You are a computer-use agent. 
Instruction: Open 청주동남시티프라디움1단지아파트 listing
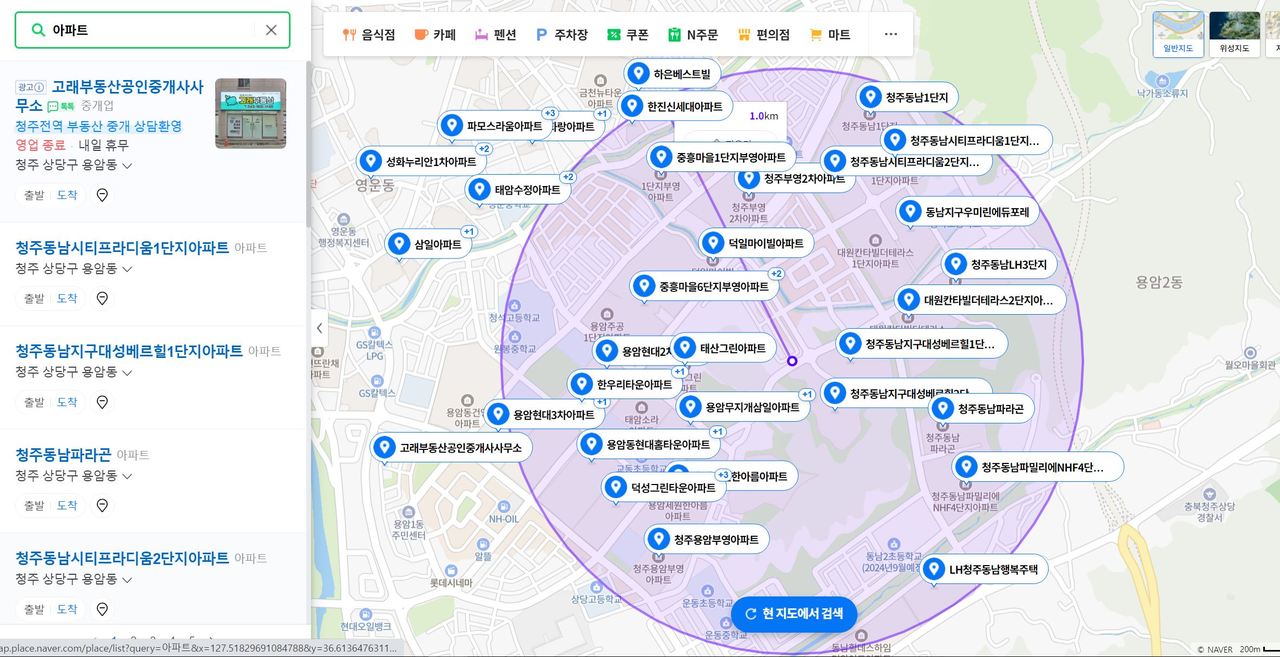click(122, 247)
